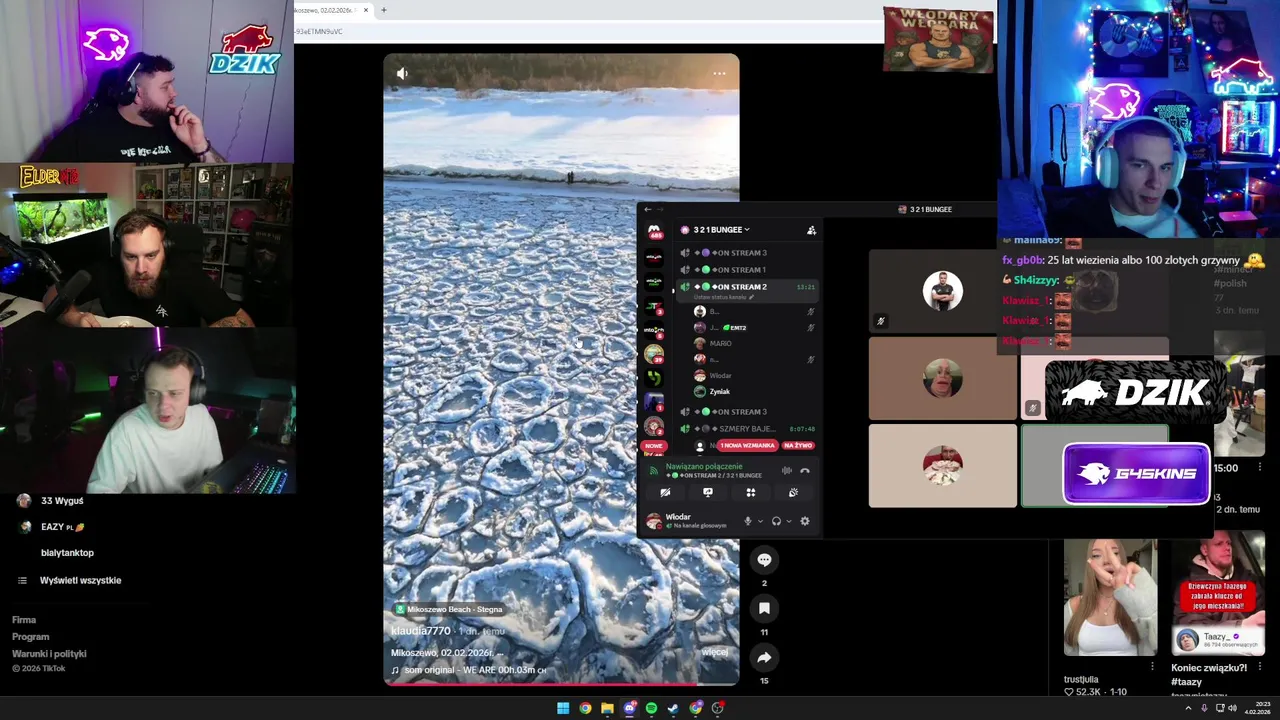Share your screen in Discord

point(708,493)
